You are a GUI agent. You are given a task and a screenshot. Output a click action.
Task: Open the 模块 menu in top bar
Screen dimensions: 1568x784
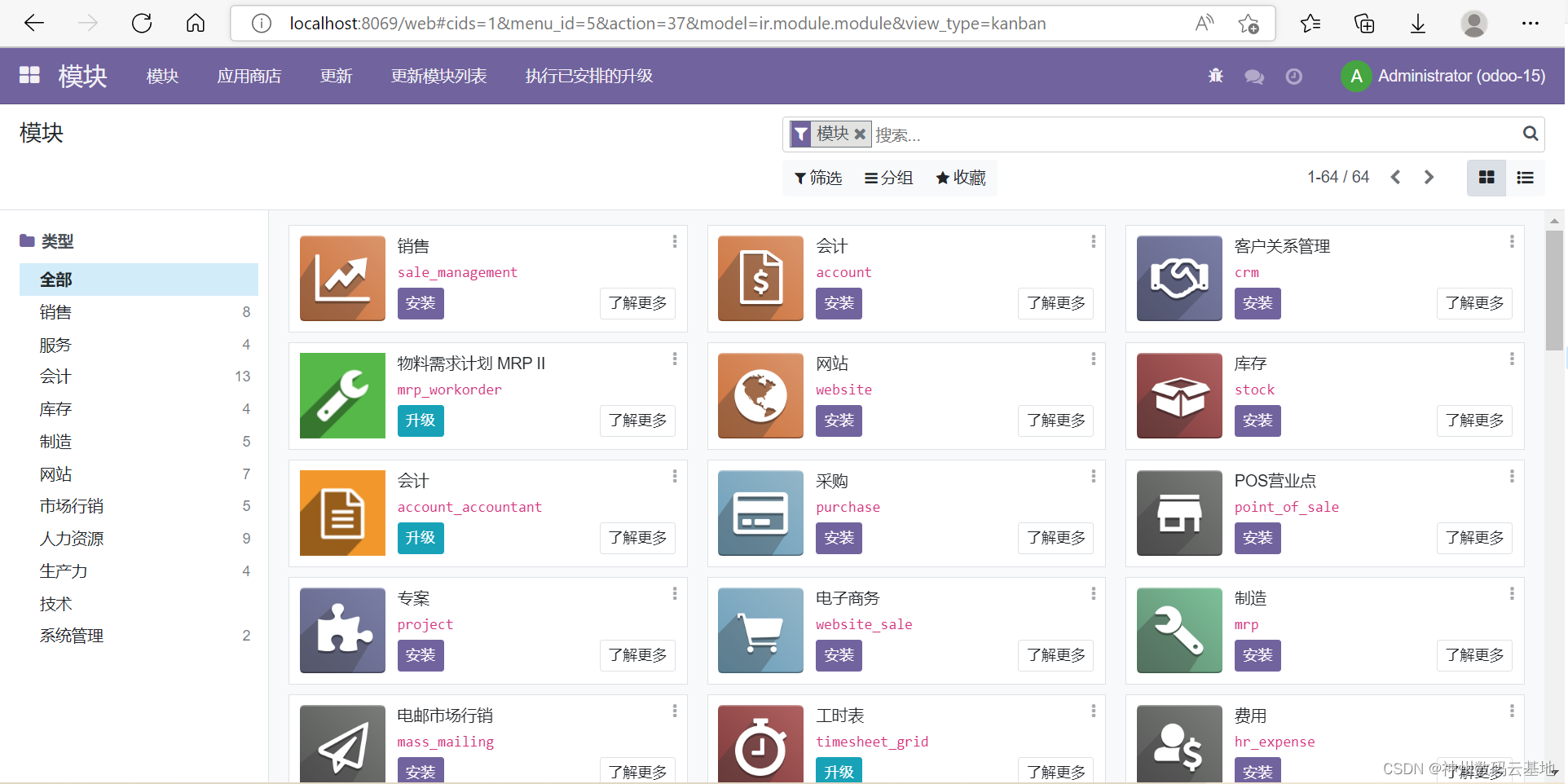[x=162, y=76]
